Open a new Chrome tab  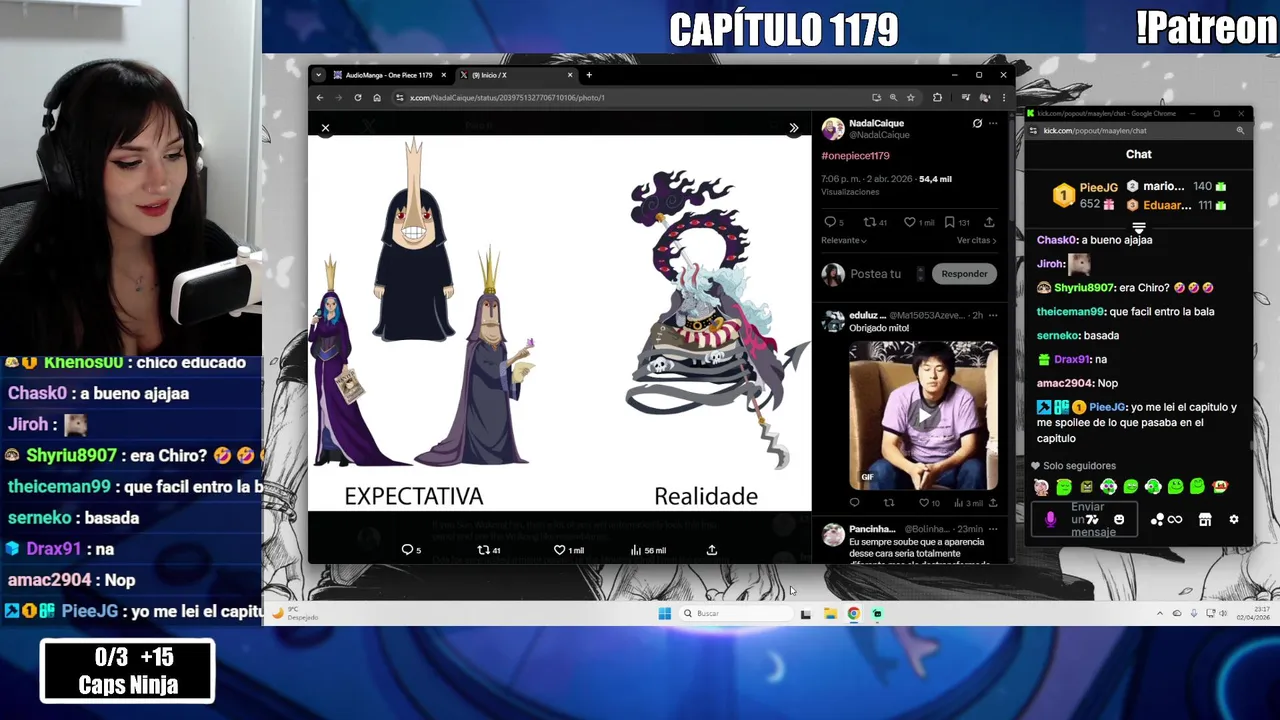589,75
